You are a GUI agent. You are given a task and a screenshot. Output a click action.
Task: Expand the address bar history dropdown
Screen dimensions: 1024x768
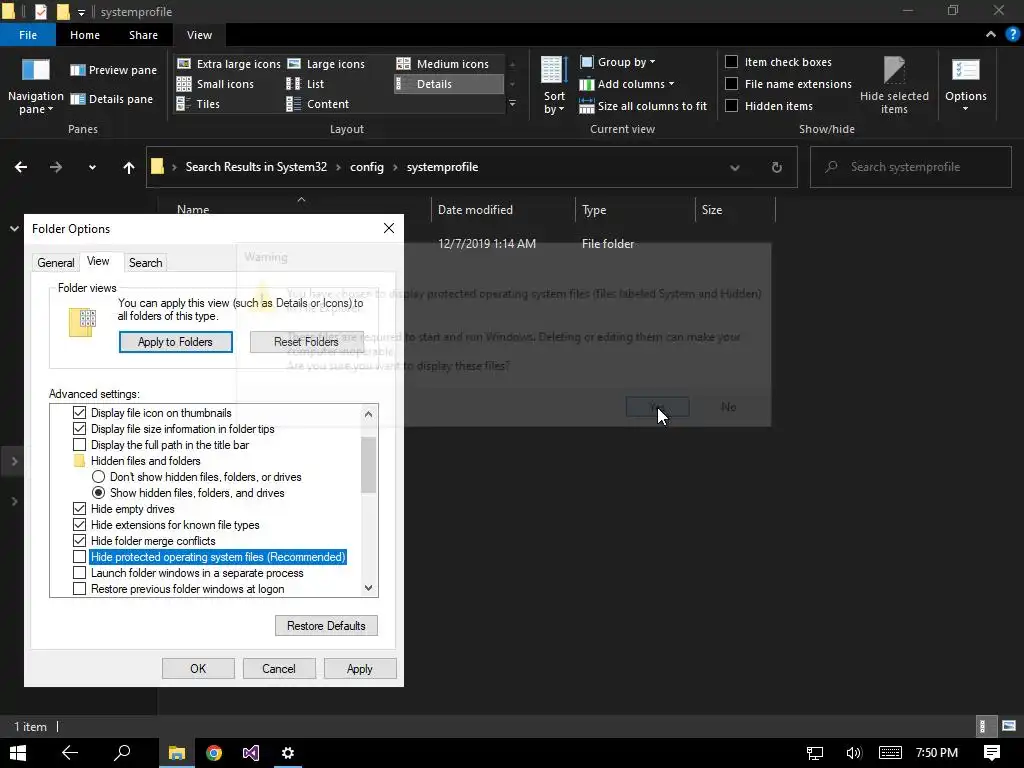click(x=735, y=167)
